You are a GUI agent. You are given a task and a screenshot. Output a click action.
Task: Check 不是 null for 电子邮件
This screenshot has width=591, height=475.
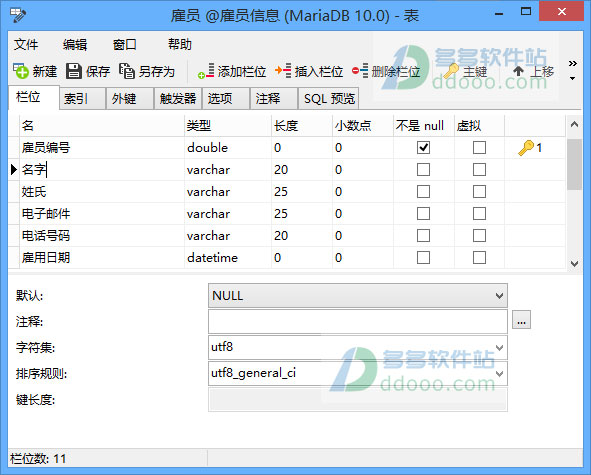423,214
